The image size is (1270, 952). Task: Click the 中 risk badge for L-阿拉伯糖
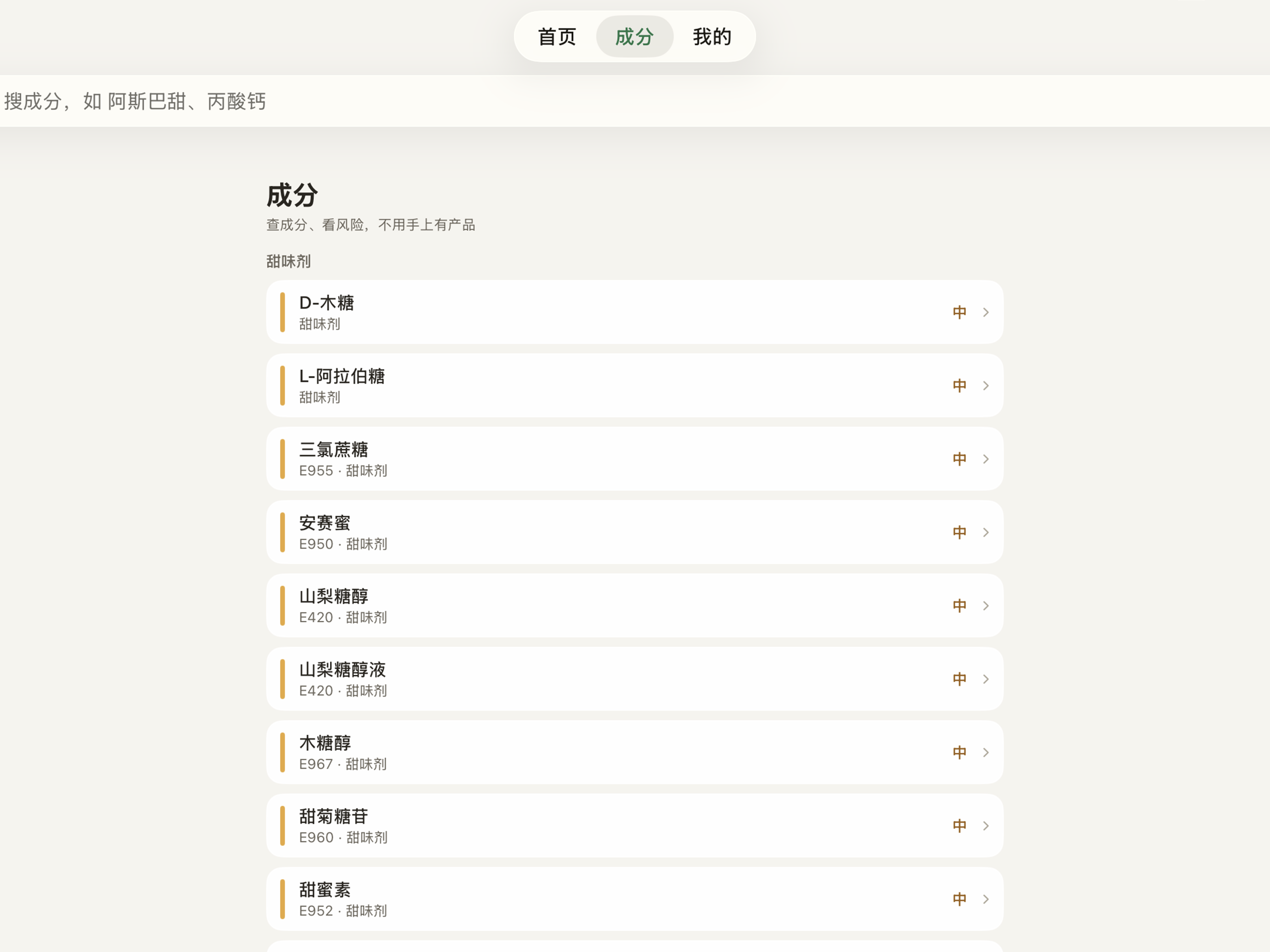click(x=959, y=386)
